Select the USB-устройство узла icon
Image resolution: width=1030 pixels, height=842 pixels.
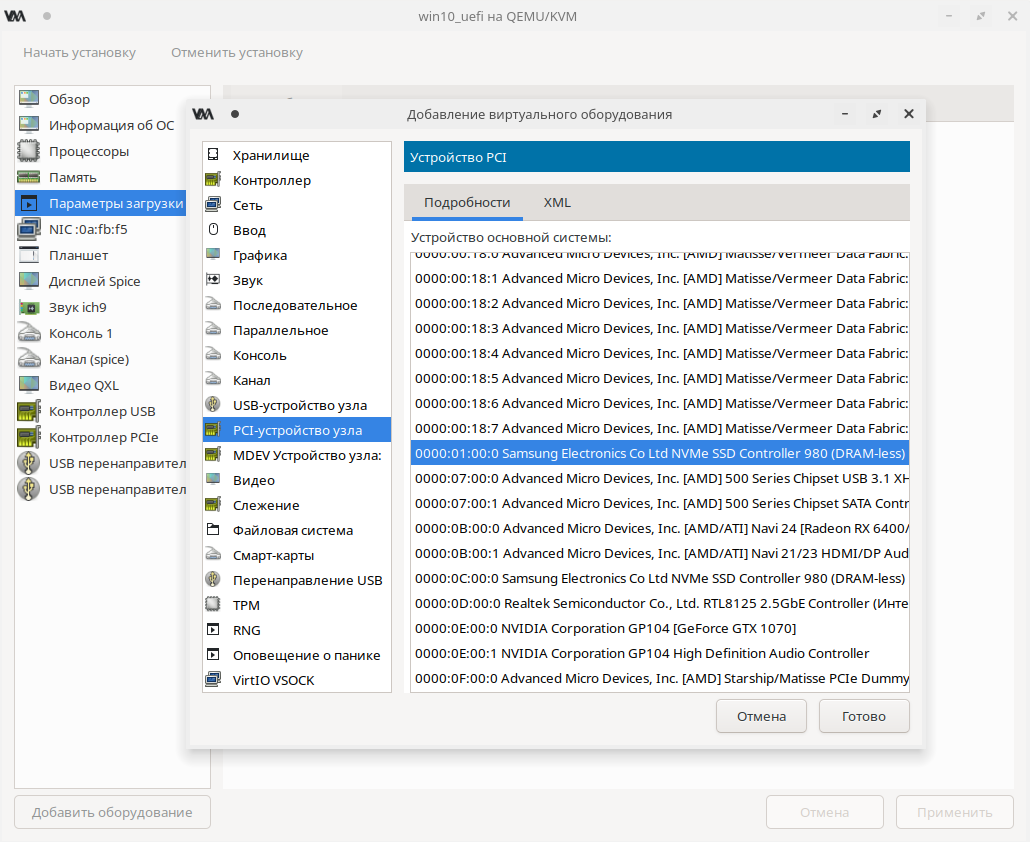pos(213,404)
